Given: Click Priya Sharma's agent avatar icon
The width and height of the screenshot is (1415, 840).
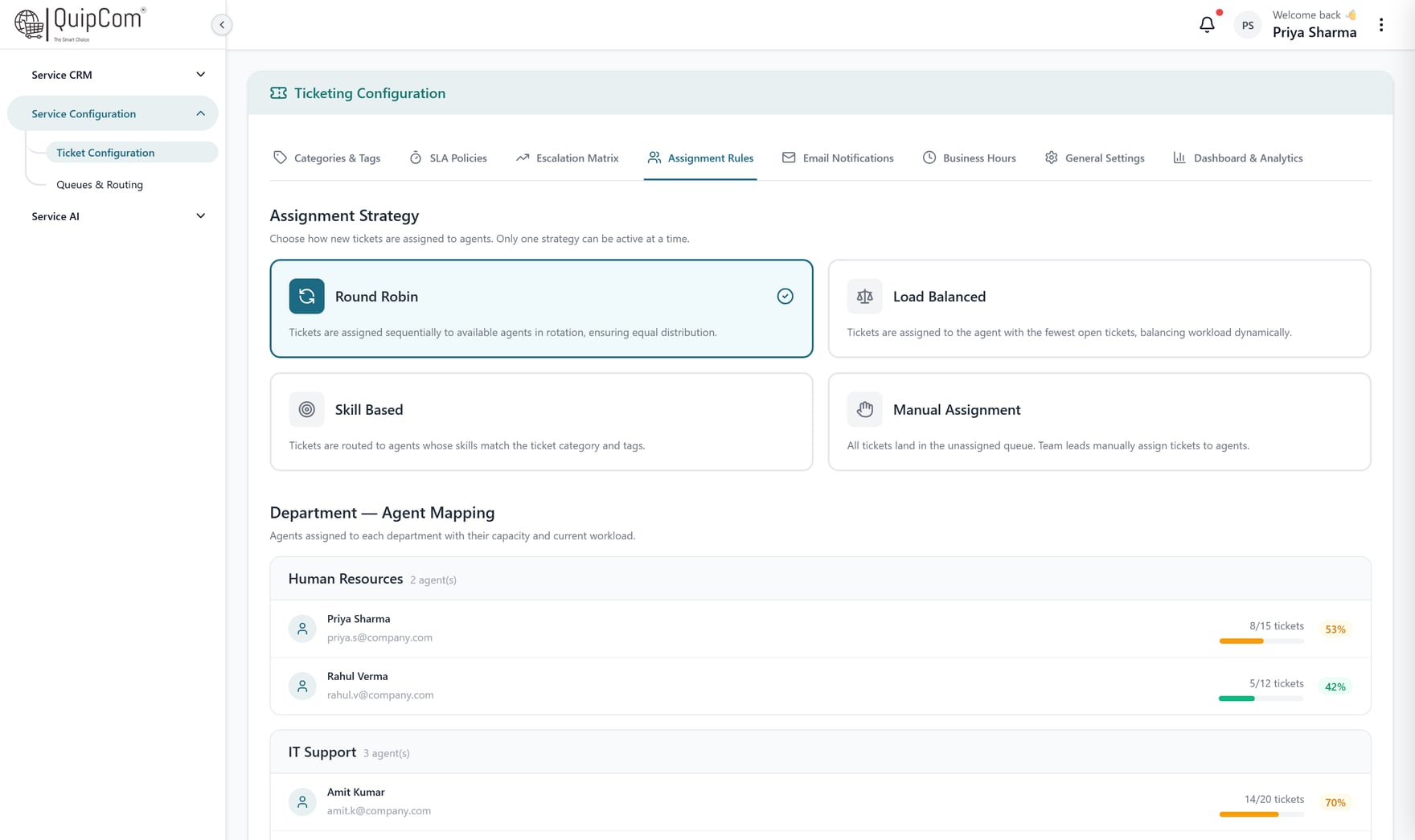Looking at the screenshot, I should (x=302, y=629).
